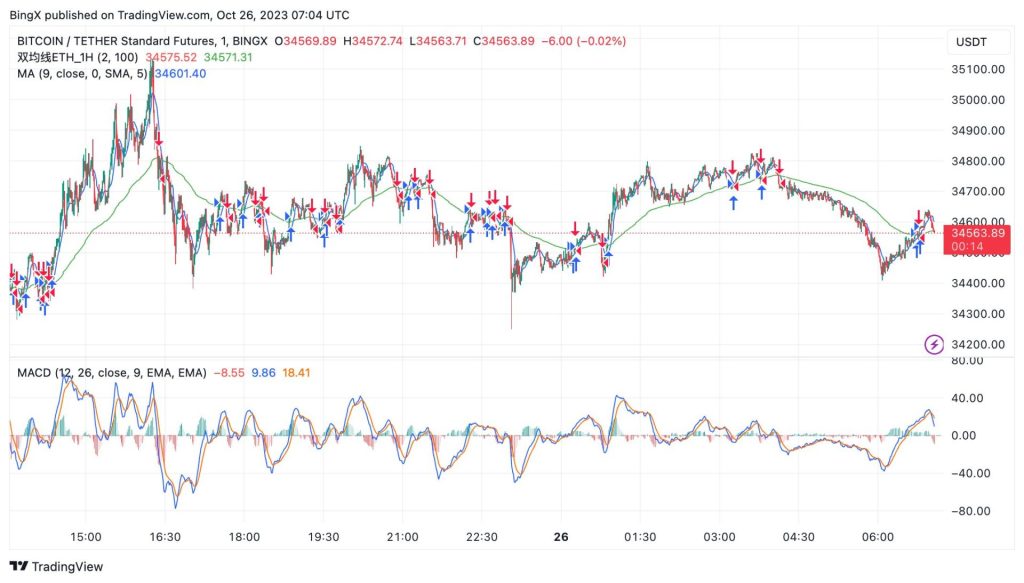Screen dimensions: 1024x583
Task: Click the blue MA value 34601.40
Action: 180,74
